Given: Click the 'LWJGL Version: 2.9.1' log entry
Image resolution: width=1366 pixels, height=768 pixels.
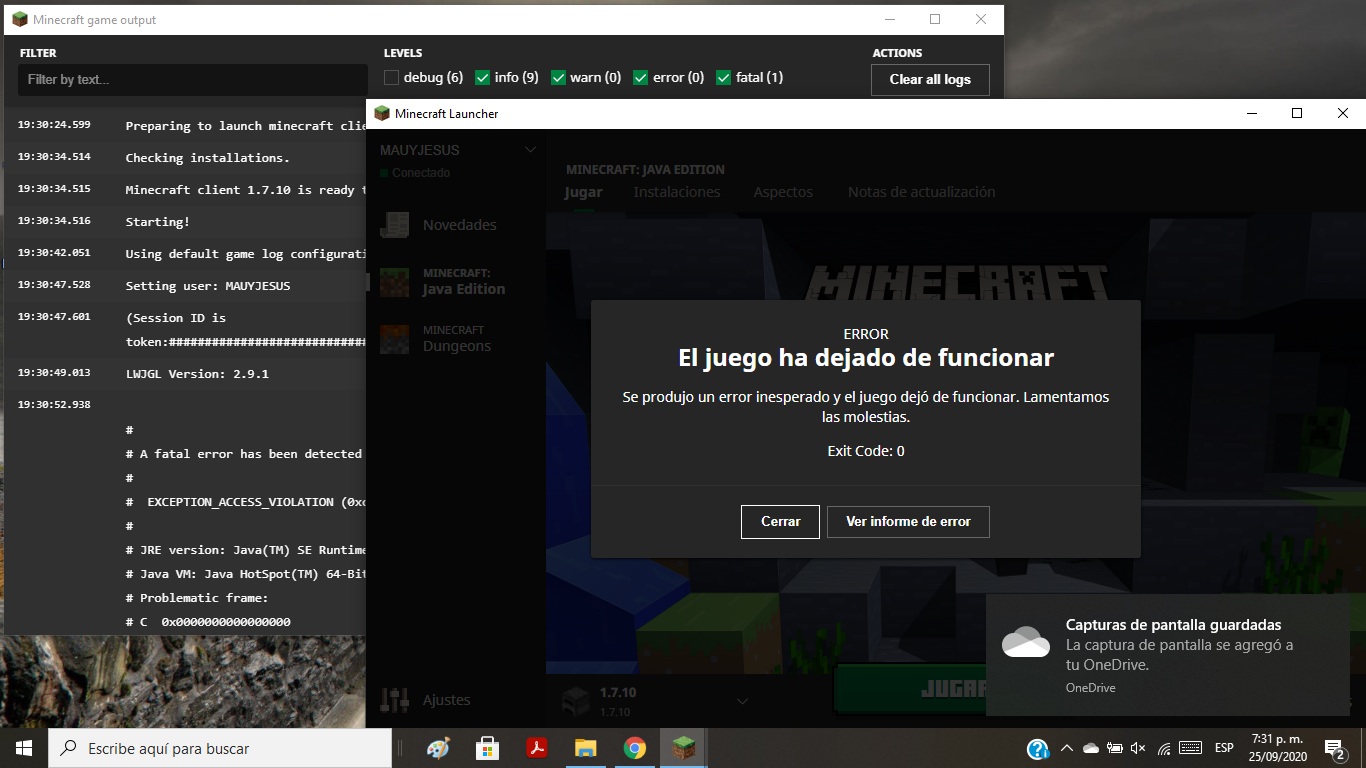Looking at the screenshot, I should click(x=197, y=374).
